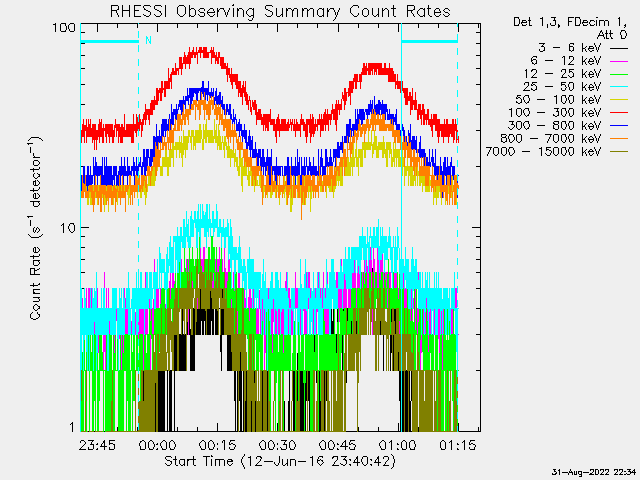Click the dashed cyan vertical line near 01:15
The image size is (640, 480).
point(458,227)
